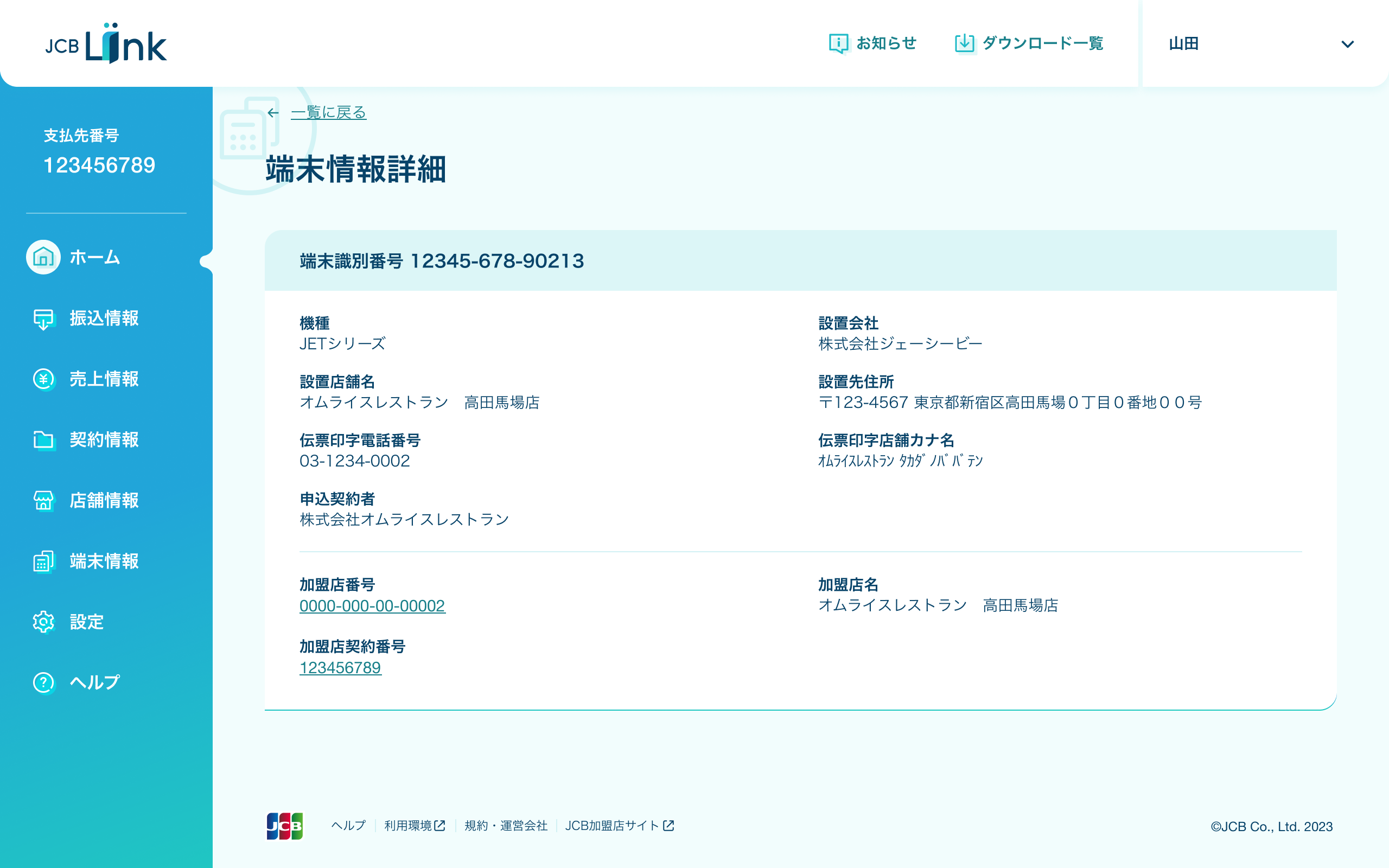Click the お知らせ notification icon
1389x868 pixels.
tap(838, 43)
